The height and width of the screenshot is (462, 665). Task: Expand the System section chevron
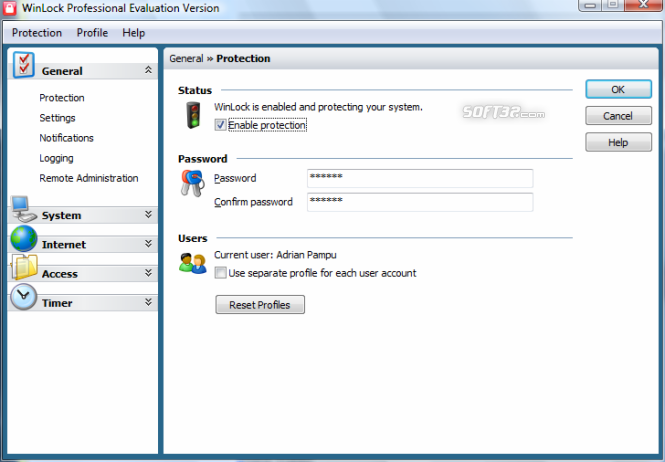tap(148, 214)
